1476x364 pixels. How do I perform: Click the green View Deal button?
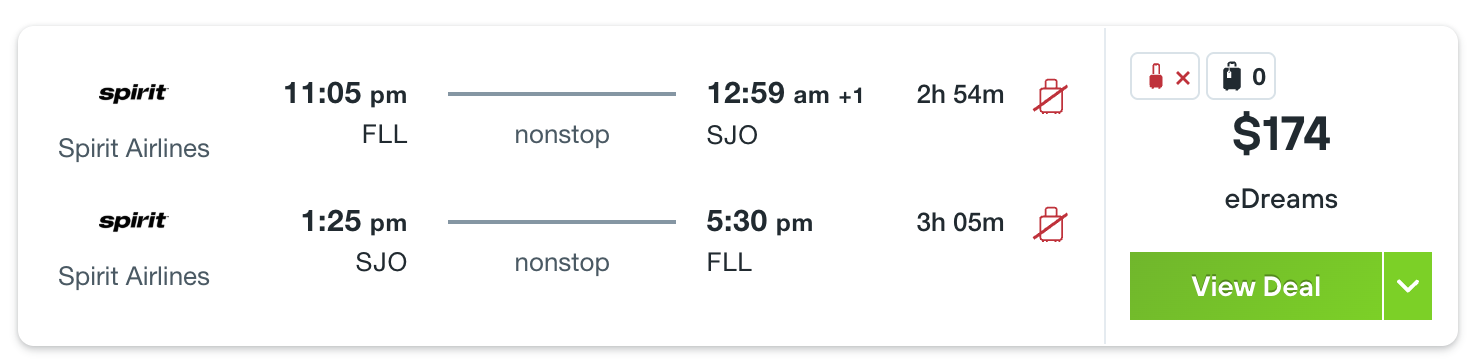tap(1256, 286)
